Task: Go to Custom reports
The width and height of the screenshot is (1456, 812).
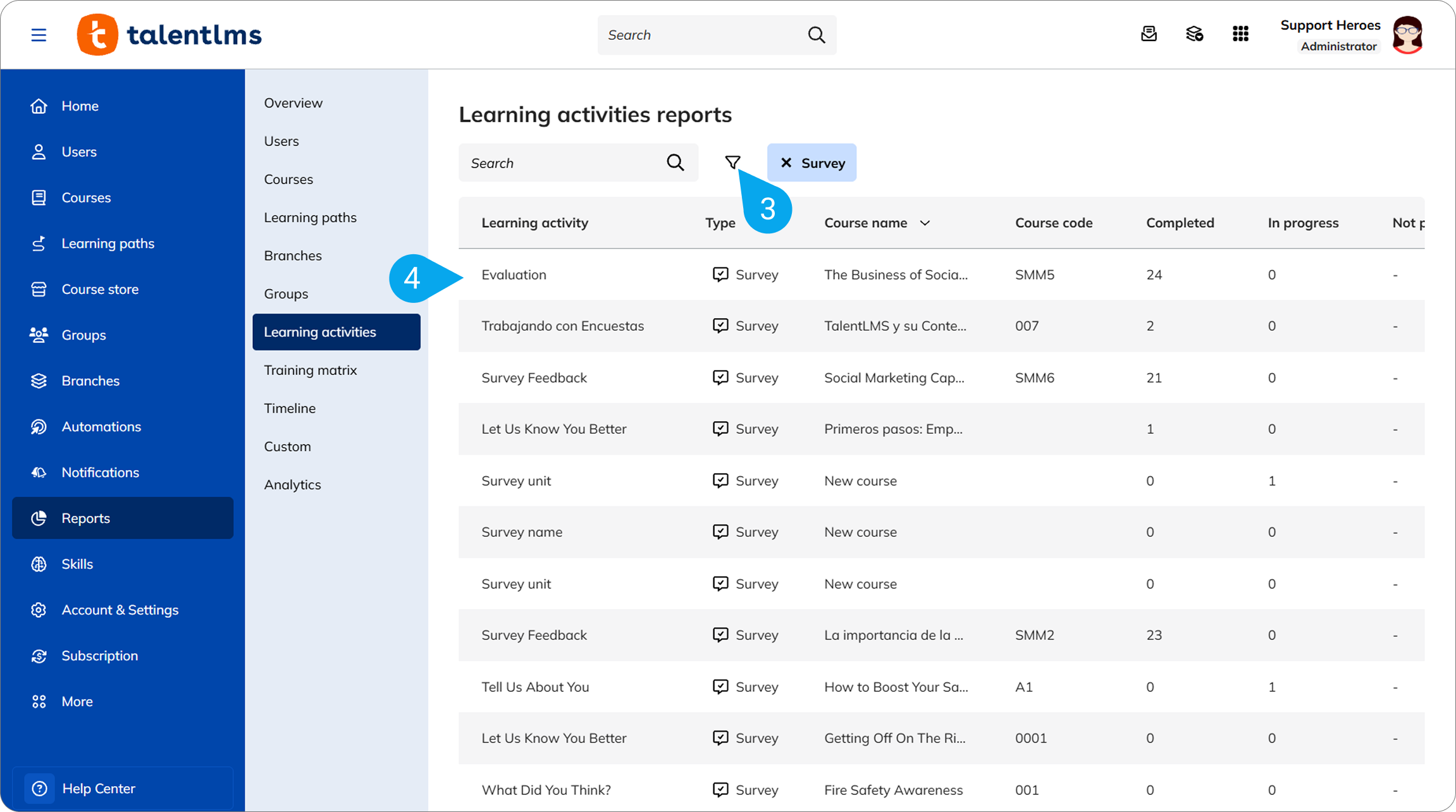Action: [287, 446]
